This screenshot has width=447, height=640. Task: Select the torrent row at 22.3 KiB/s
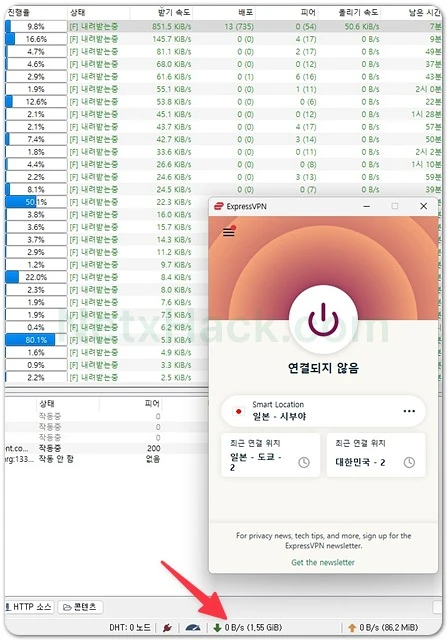(x=107, y=202)
